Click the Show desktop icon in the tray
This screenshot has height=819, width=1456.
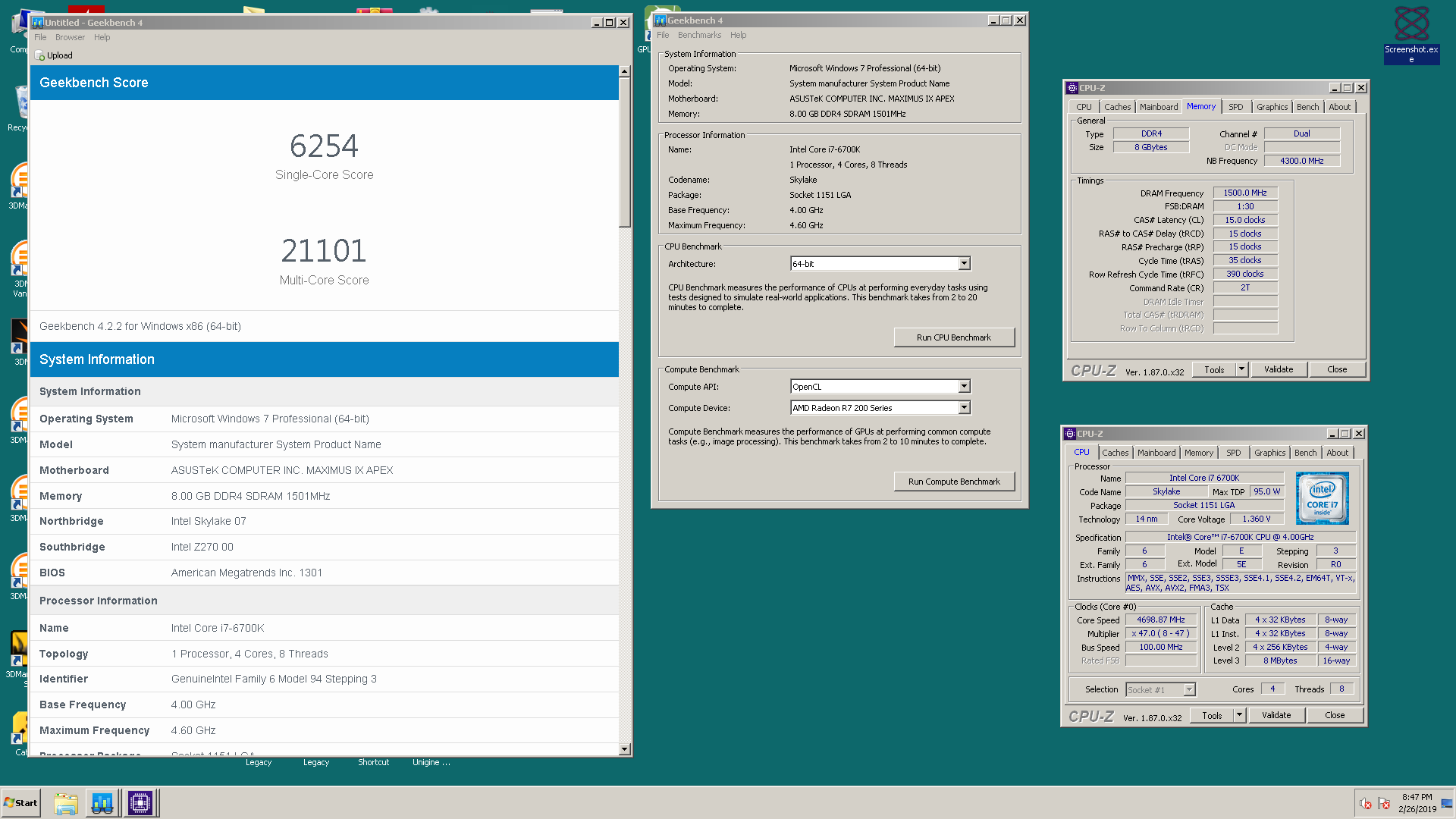point(1447,804)
